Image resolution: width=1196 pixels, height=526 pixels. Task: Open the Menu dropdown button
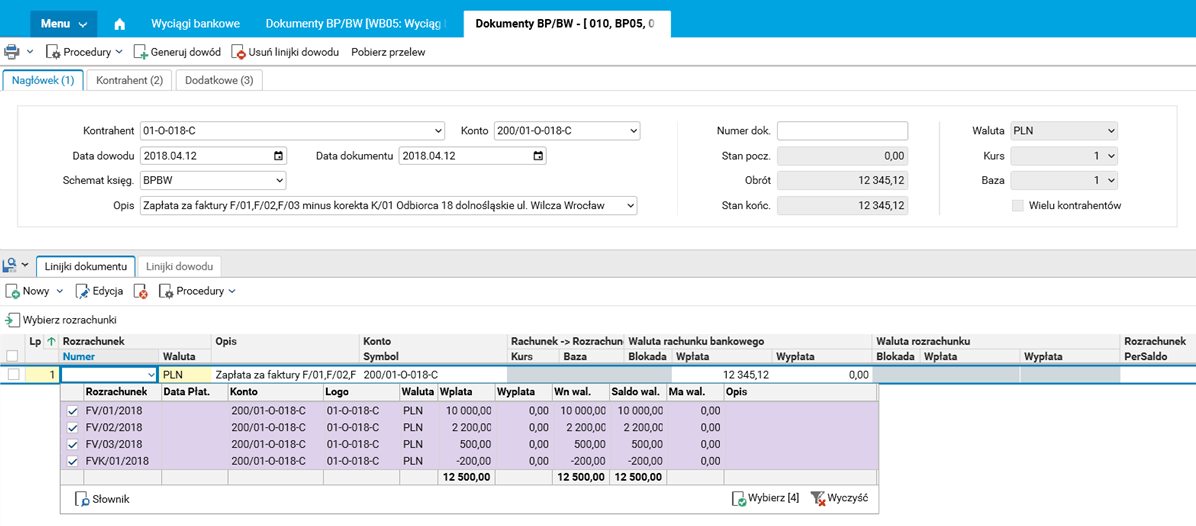[x=64, y=23]
